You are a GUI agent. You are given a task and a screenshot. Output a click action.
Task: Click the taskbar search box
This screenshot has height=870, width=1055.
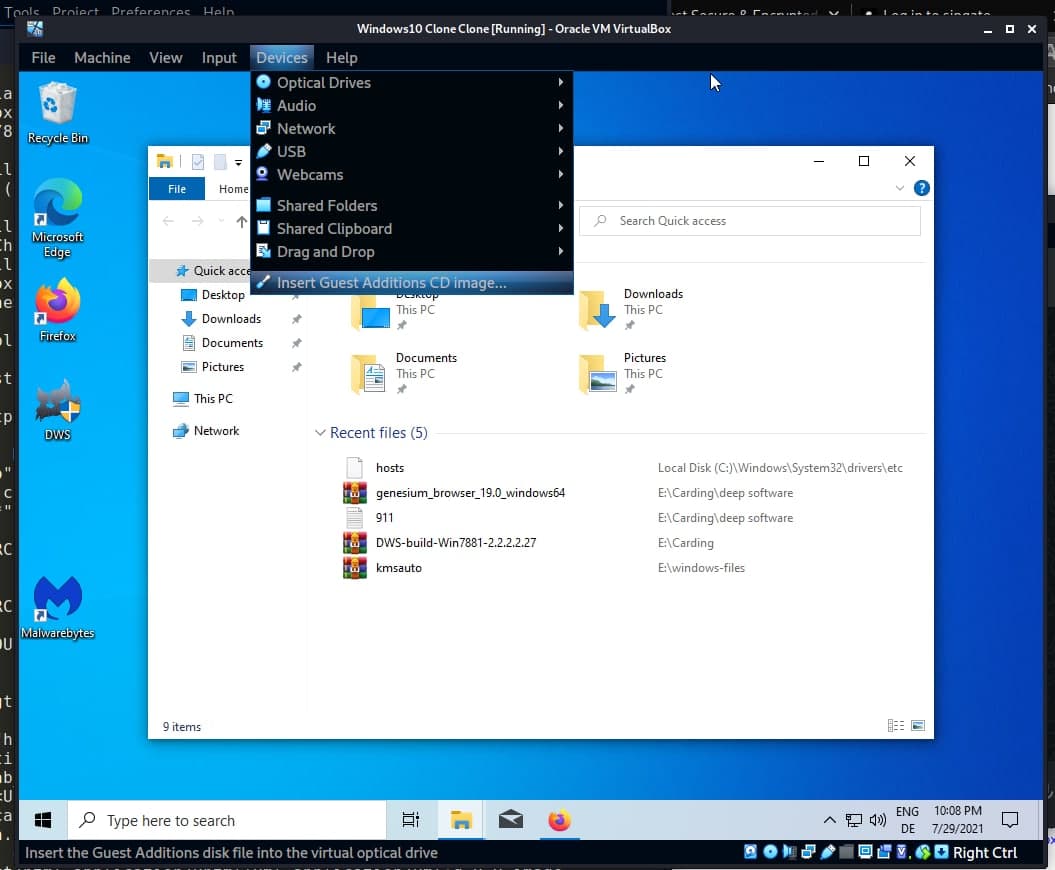point(227,820)
